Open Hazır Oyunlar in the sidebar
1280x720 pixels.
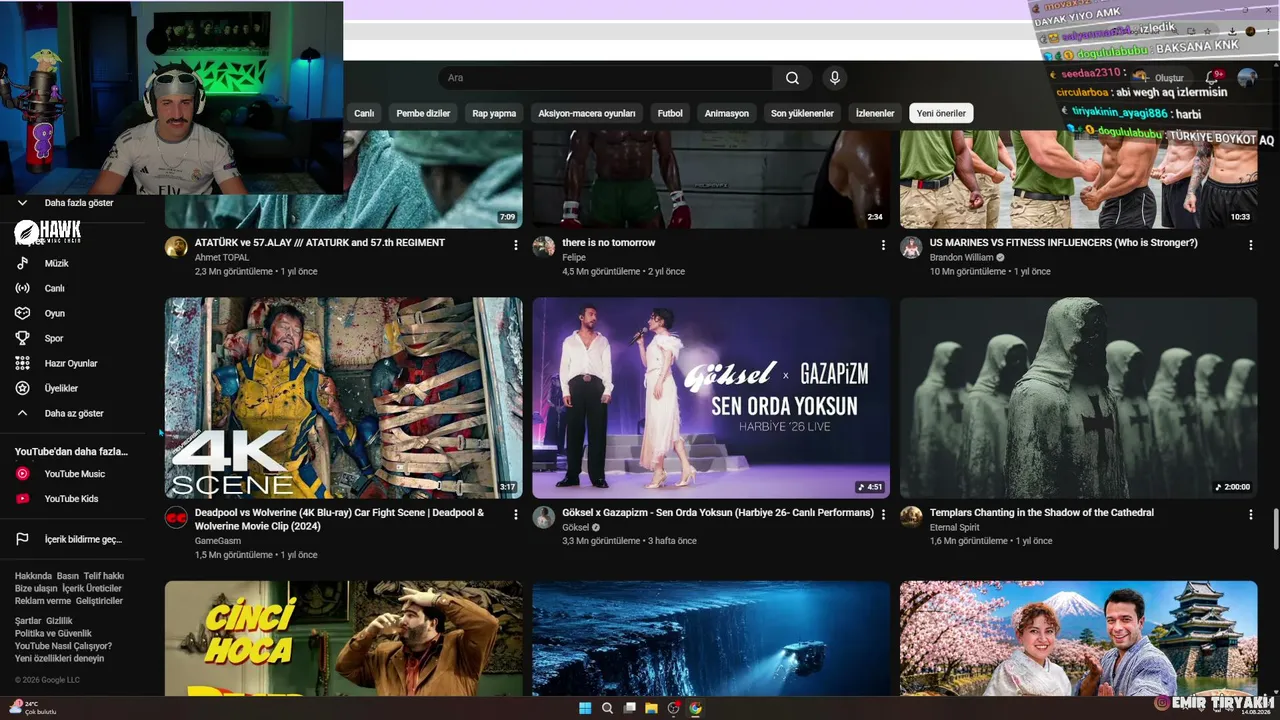(x=71, y=363)
